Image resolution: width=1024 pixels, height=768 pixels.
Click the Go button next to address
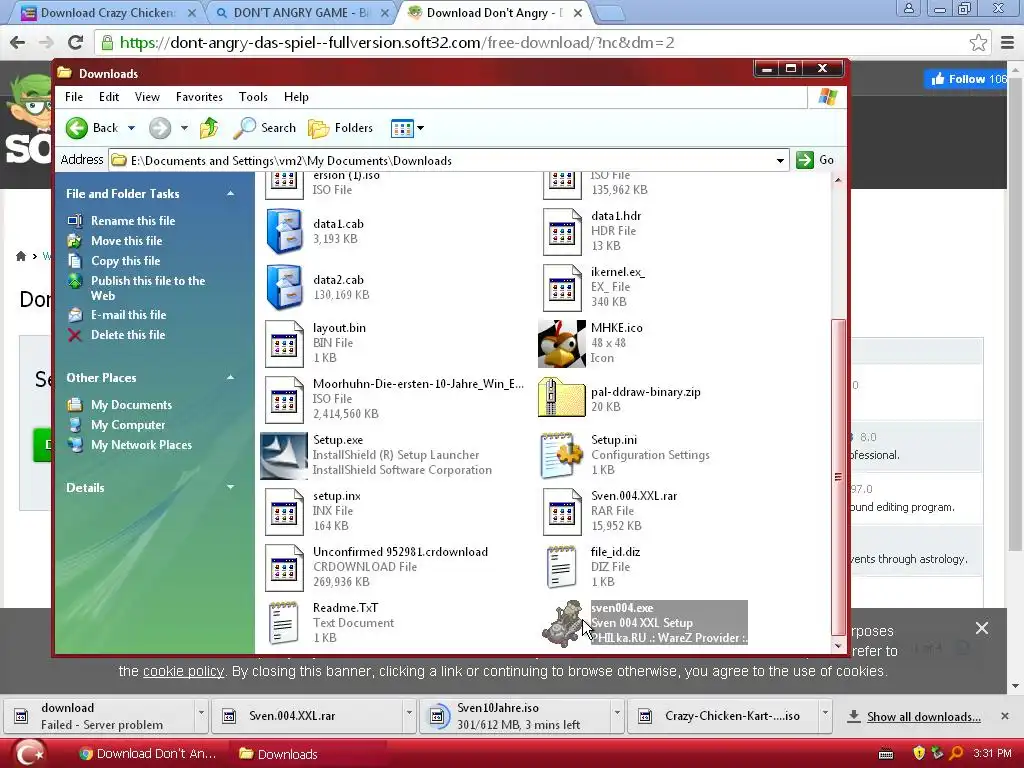816,160
